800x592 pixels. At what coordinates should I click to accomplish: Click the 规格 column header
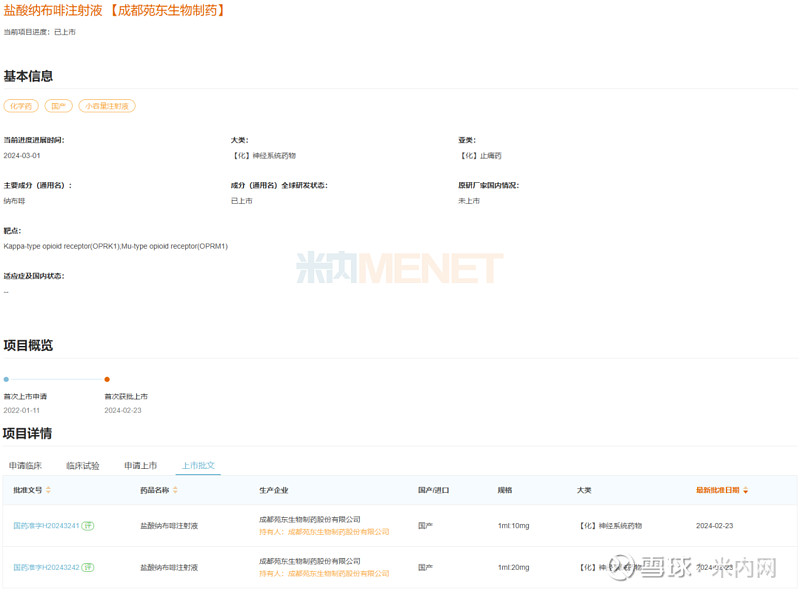505,490
